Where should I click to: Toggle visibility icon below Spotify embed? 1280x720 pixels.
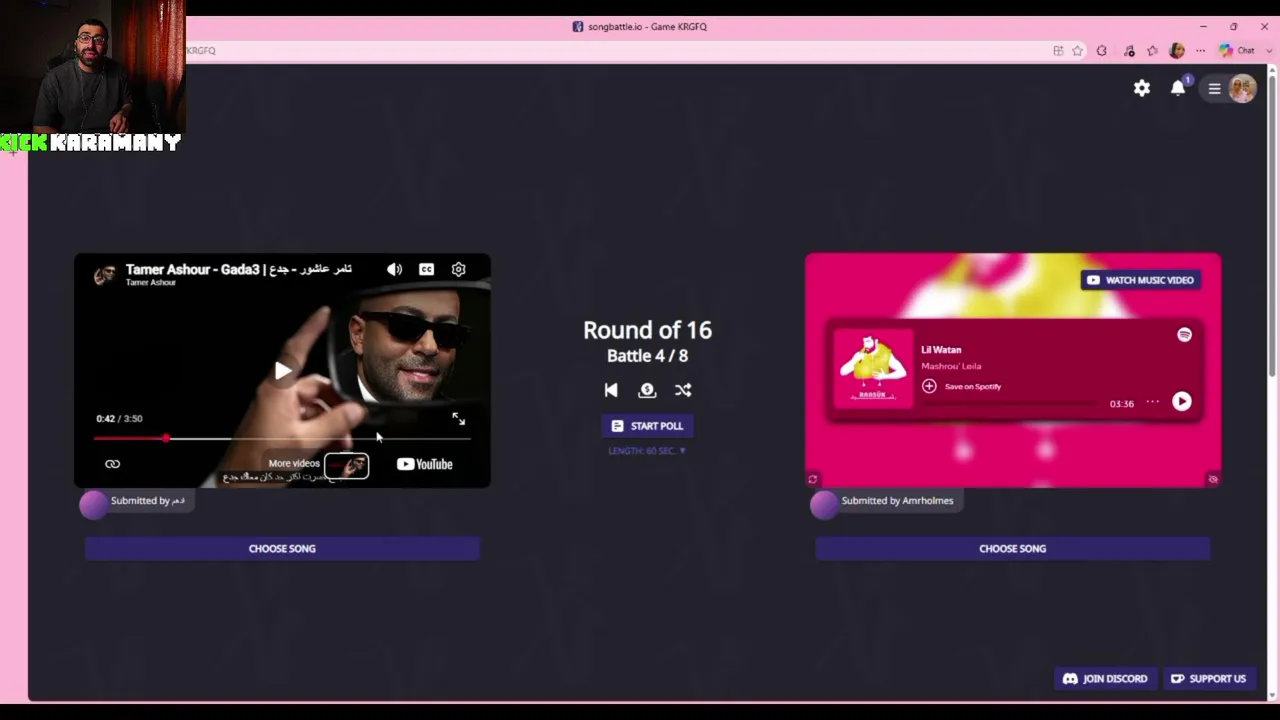coord(1213,479)
